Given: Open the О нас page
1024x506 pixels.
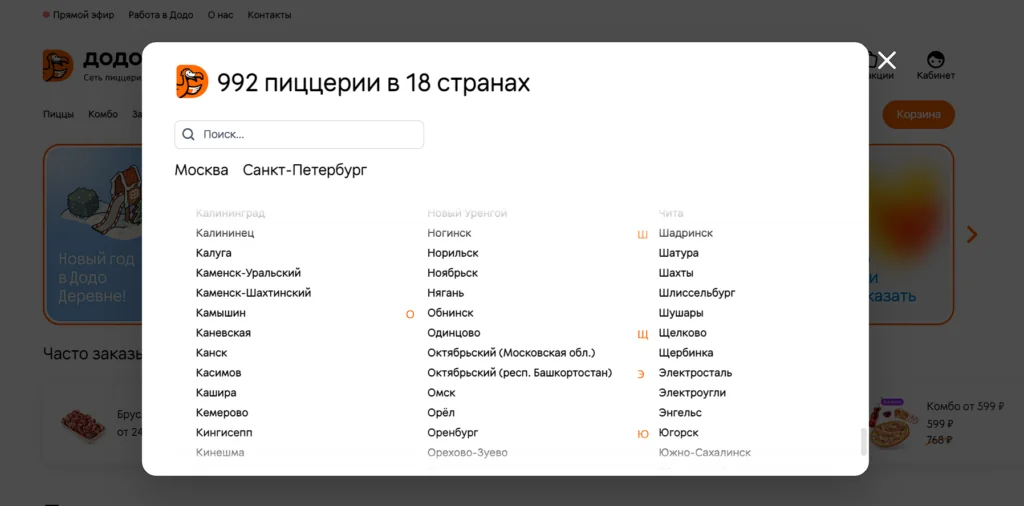Looking at the screenshot, I should tap(220, 15).
